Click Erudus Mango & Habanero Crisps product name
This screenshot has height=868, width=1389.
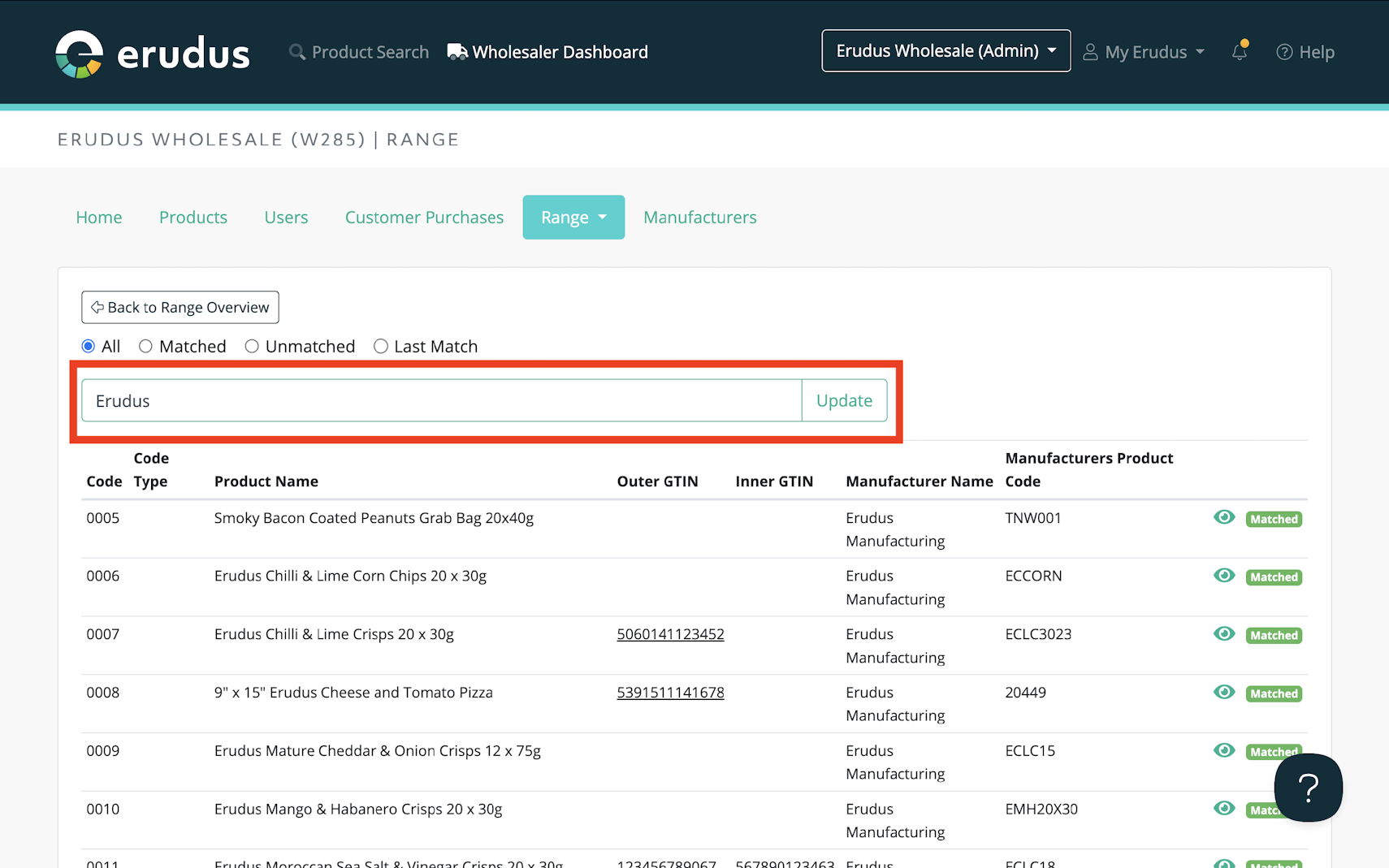point(358,810)
